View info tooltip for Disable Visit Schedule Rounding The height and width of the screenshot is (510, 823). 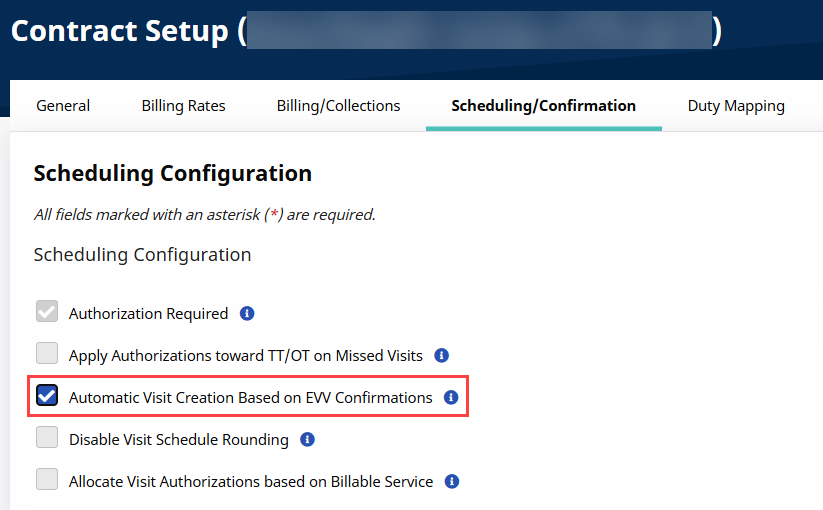307,439
